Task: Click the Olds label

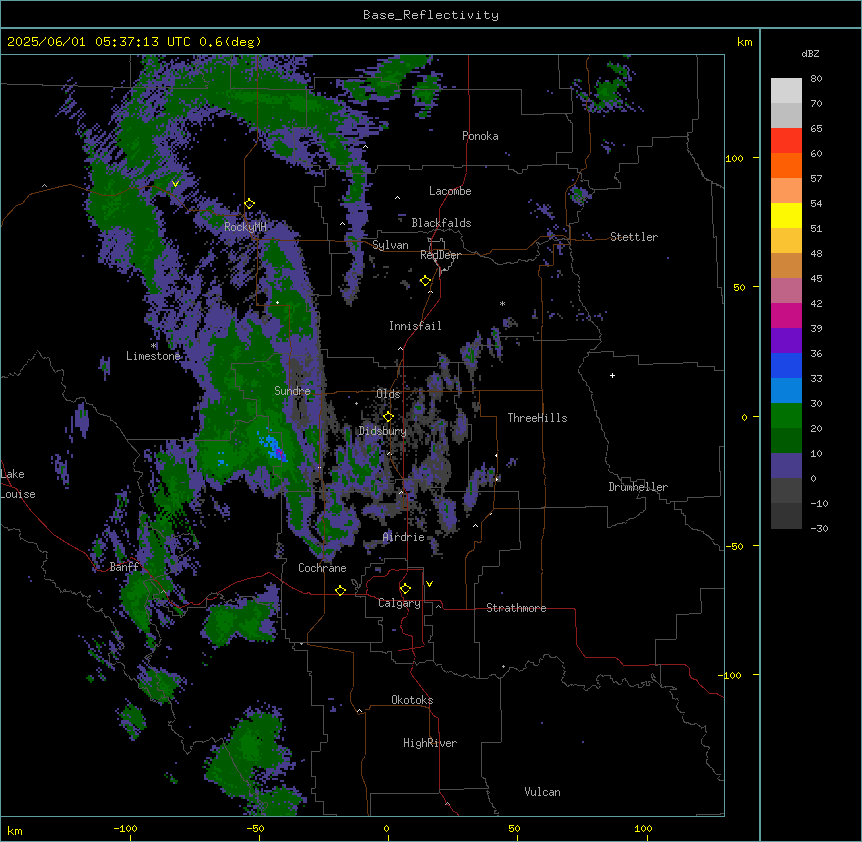Action: tap(388, 394)
